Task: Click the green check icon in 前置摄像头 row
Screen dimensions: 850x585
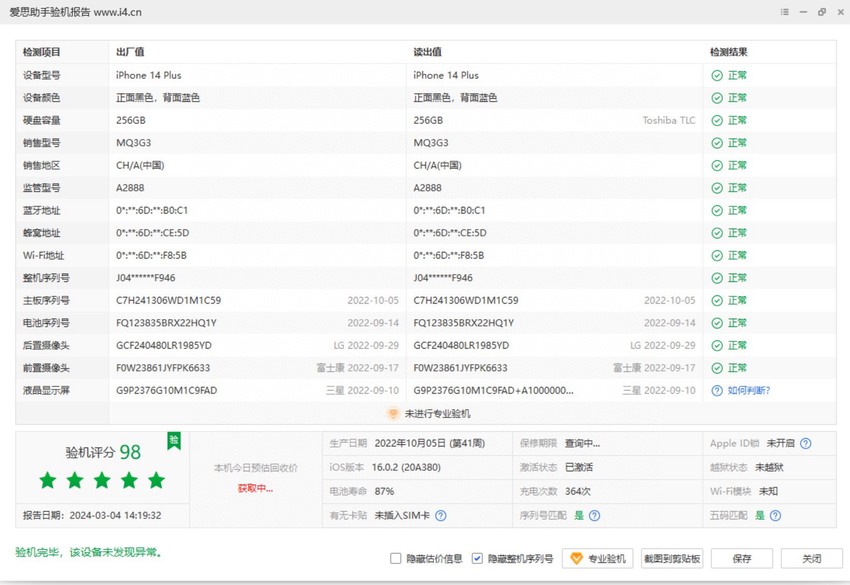Action: (x=717, y=368)
